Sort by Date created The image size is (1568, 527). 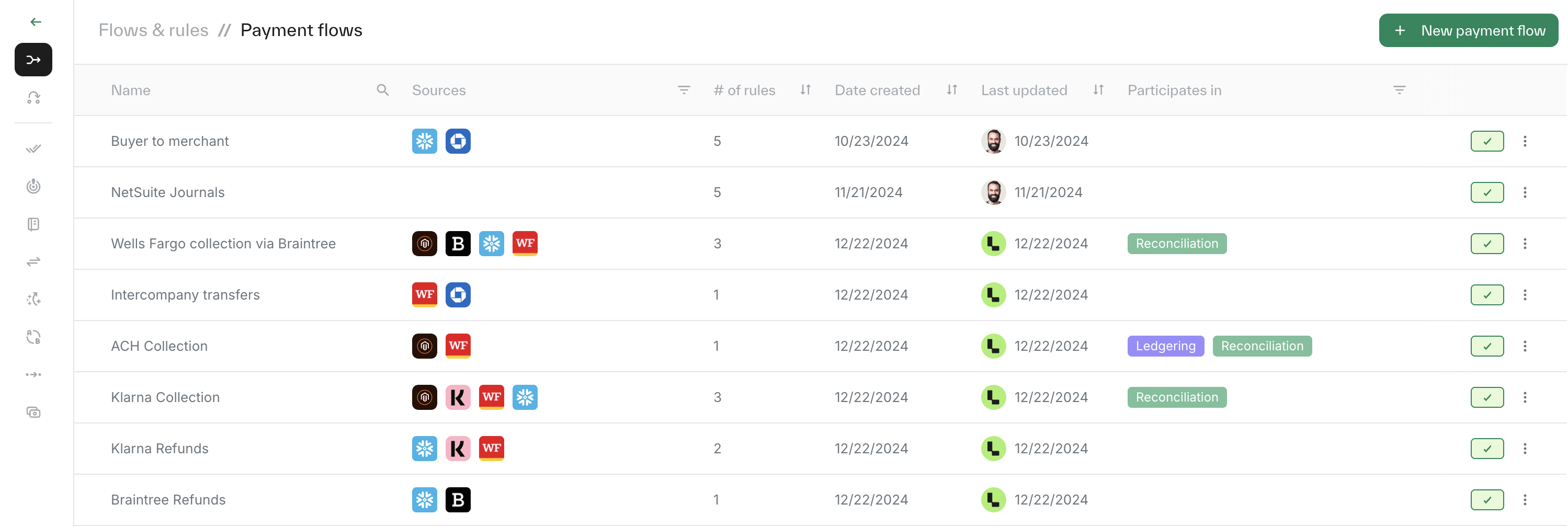(x=952, y=90)
